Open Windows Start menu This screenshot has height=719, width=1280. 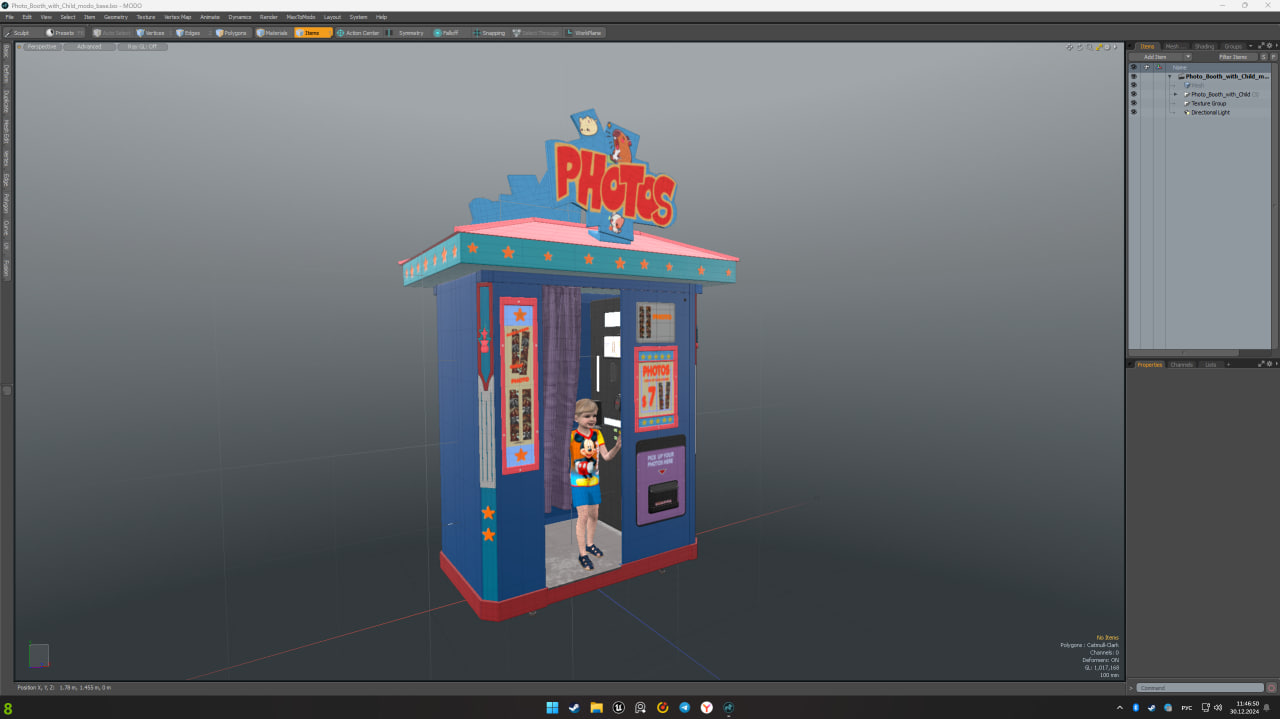coord(552,708)
